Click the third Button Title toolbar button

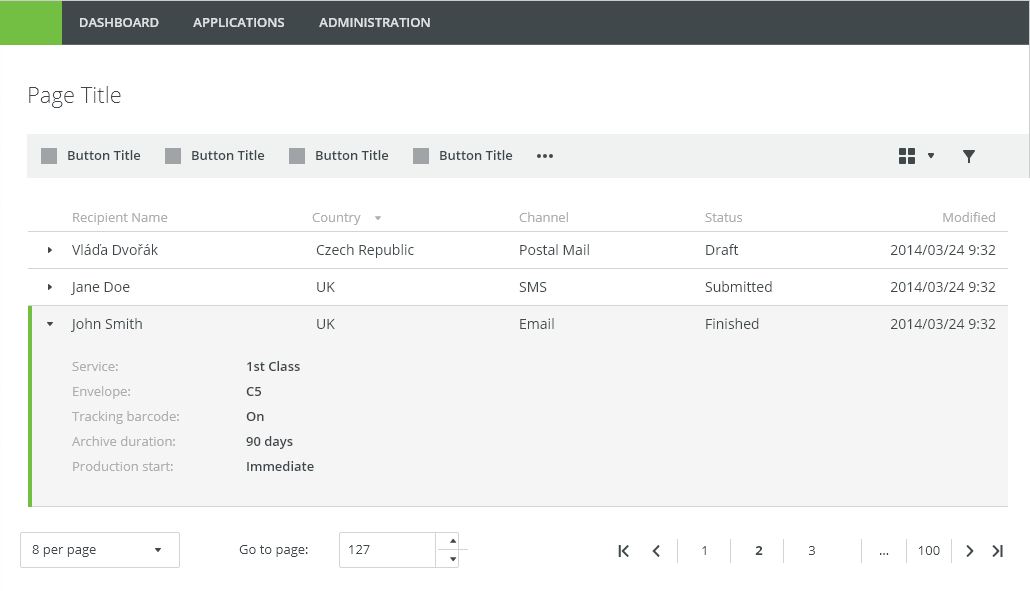339,156
